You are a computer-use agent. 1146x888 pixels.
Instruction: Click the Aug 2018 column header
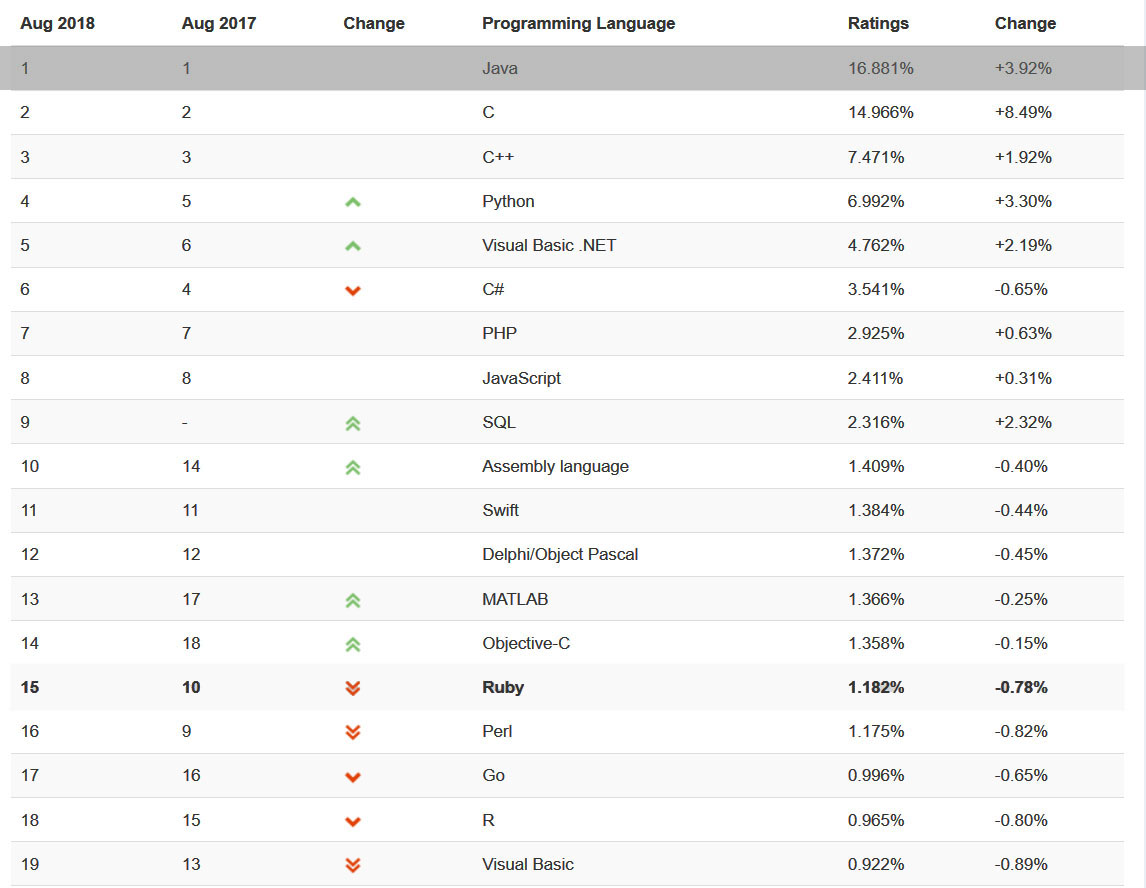point(57,23)
